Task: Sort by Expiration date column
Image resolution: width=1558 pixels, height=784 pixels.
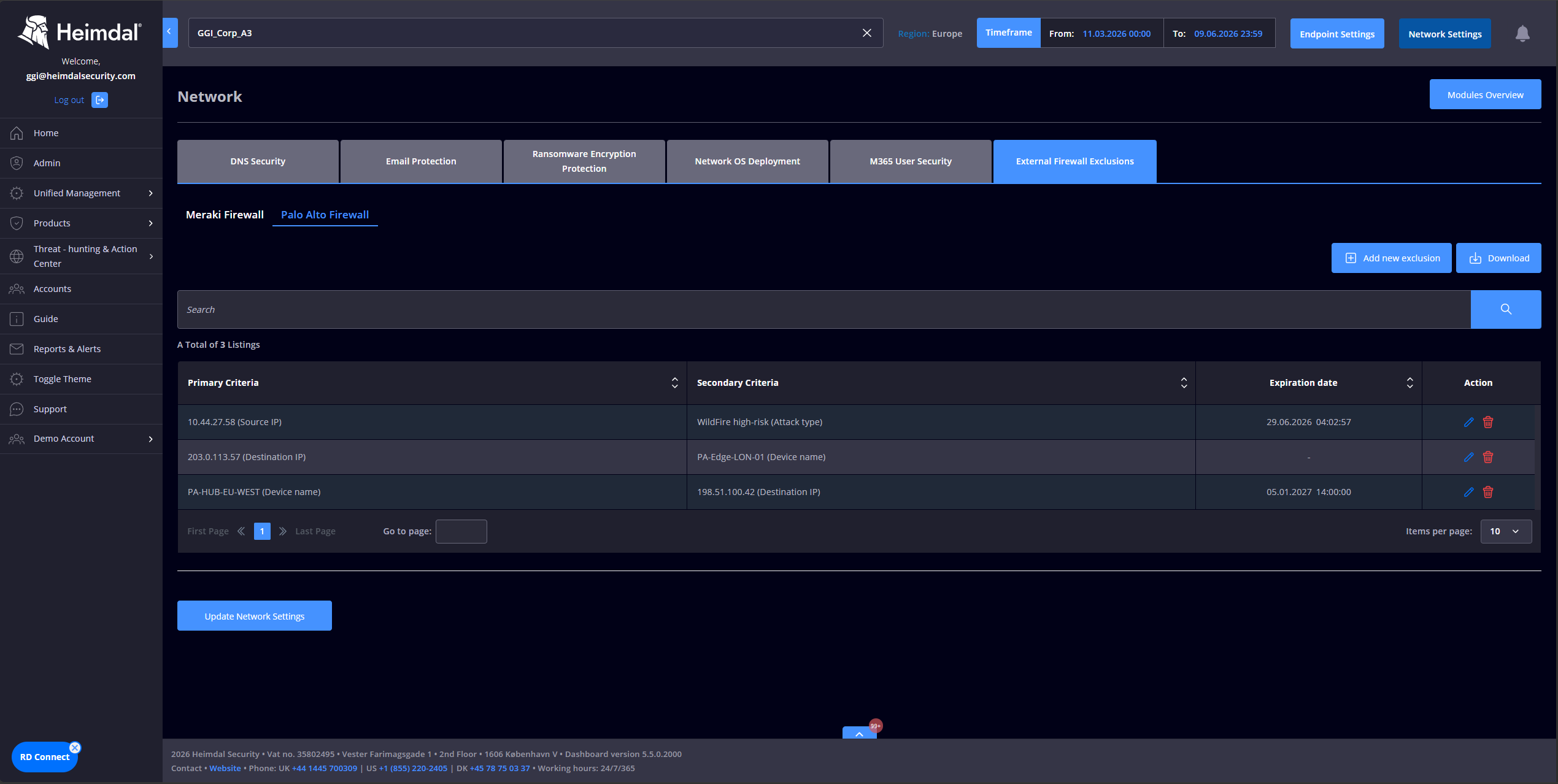Action: [1410, 383]
